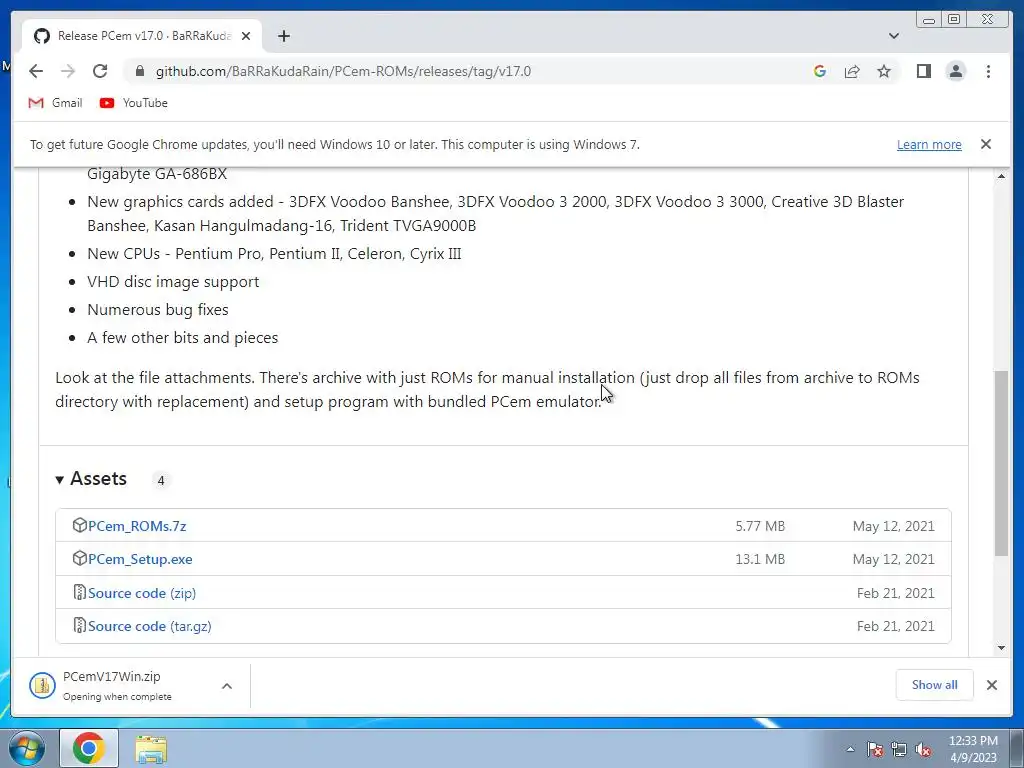
Task: Click the Learn more link
Action: coord(929,144)
